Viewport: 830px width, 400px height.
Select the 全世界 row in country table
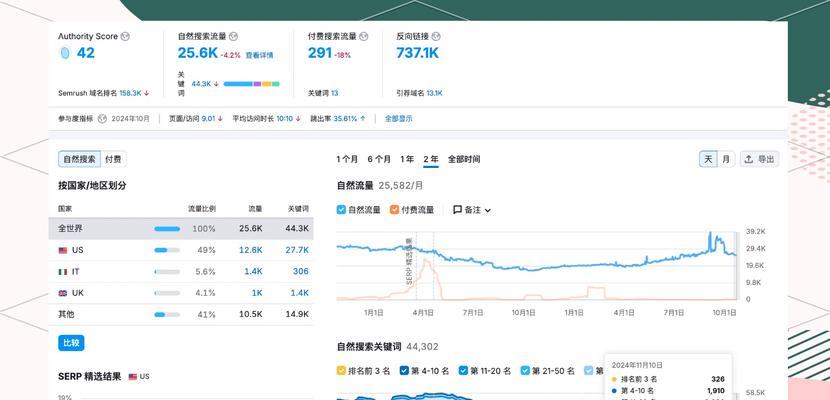pos(181,229)
